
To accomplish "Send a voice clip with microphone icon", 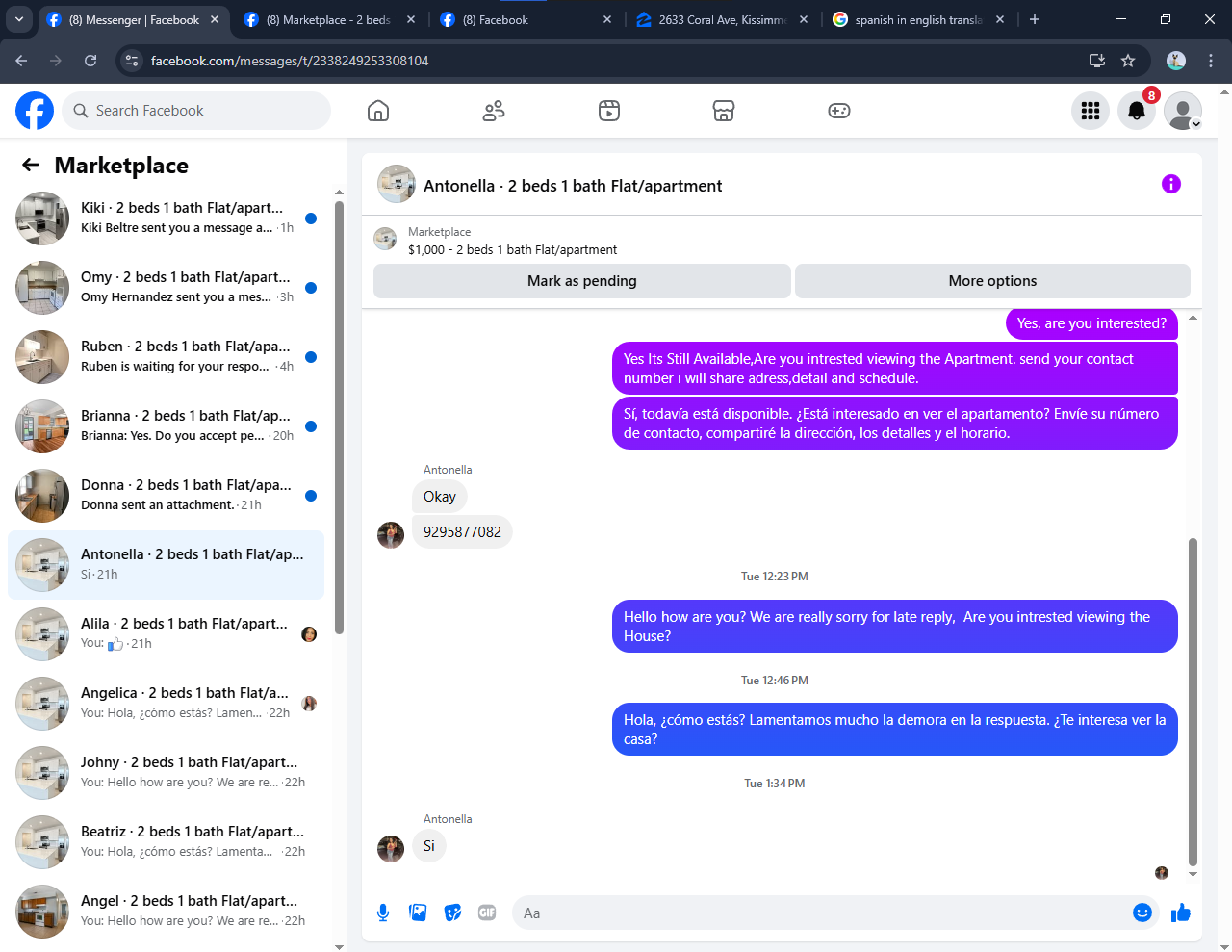I will point(383,913).
